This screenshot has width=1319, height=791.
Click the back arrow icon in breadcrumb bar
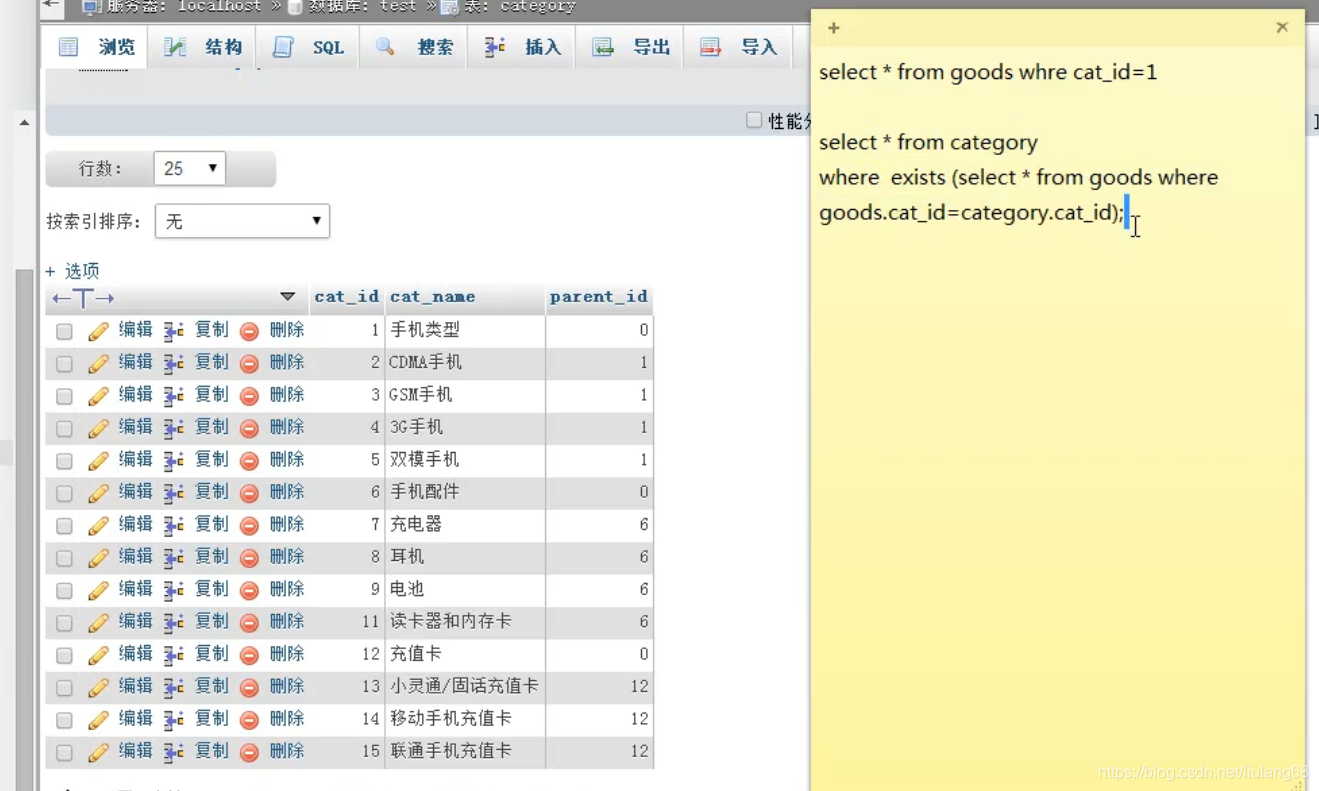pos(52,6)
